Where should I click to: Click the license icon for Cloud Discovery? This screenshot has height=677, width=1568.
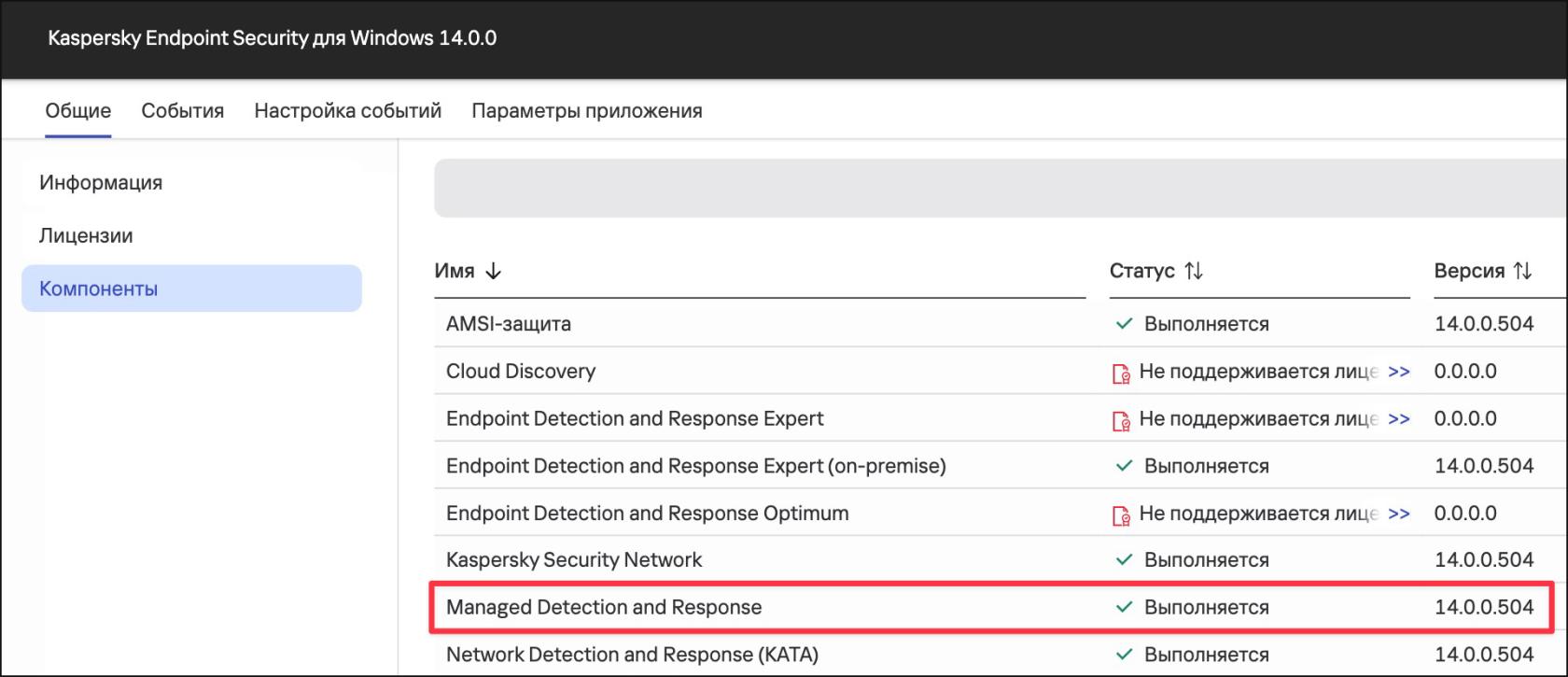(x=1121, y=373)
